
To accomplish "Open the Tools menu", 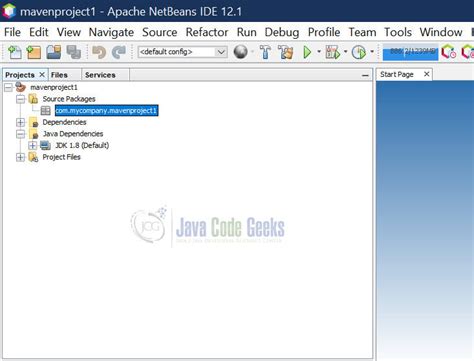I will point(398,32).
